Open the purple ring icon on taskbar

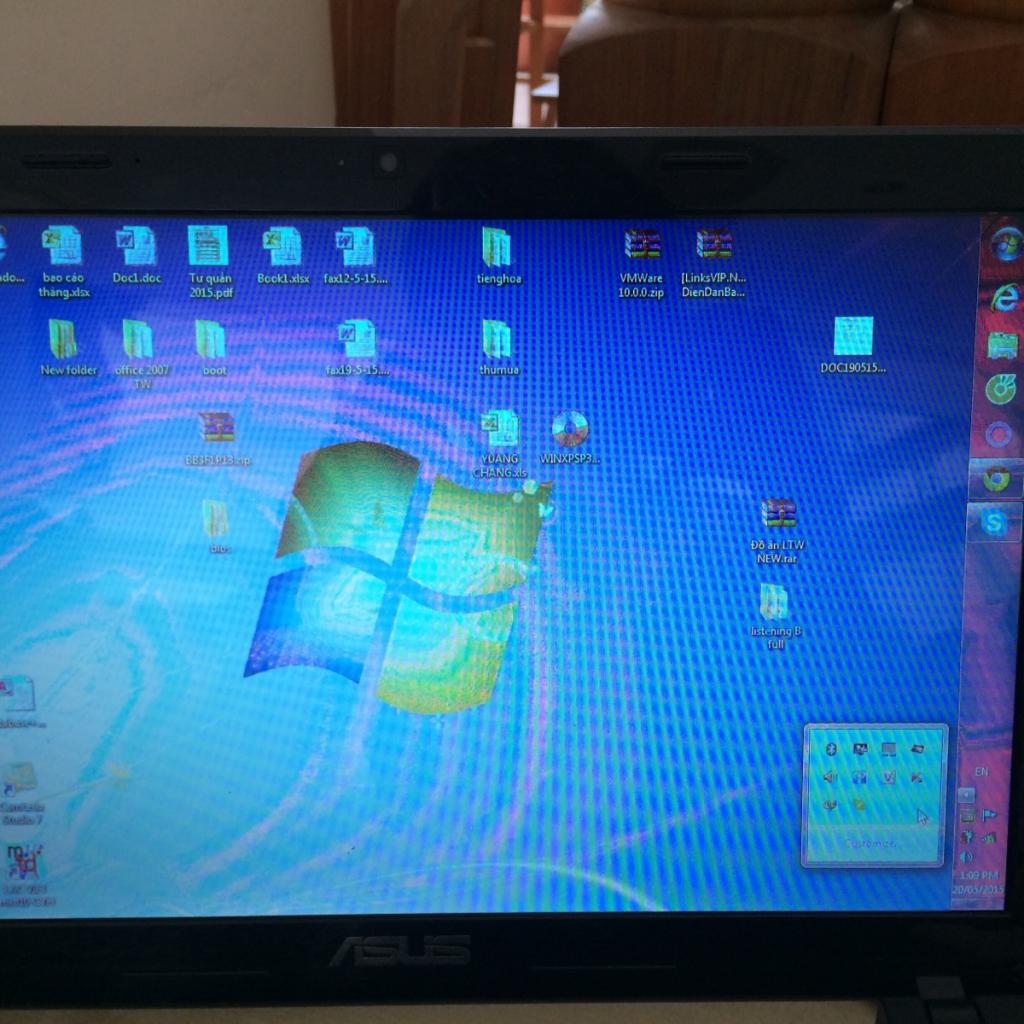998,434
